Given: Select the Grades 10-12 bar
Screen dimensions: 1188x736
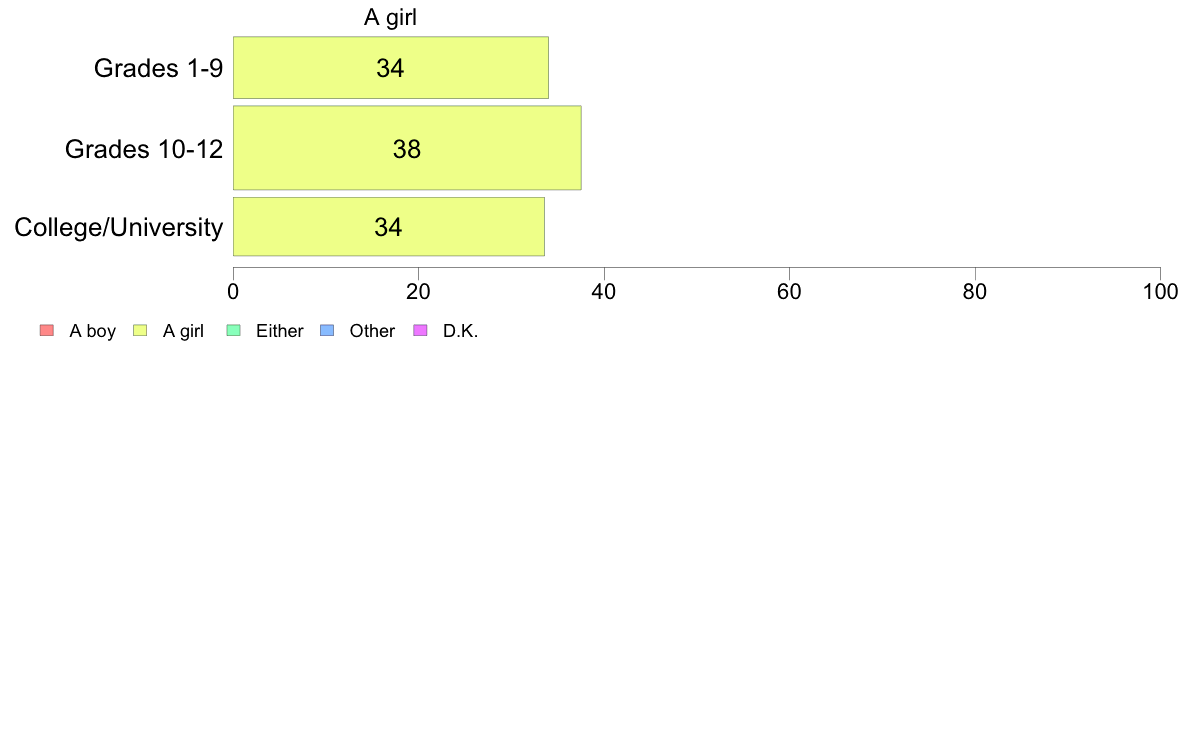Looking at the screenshot, I should click(407, 148).
